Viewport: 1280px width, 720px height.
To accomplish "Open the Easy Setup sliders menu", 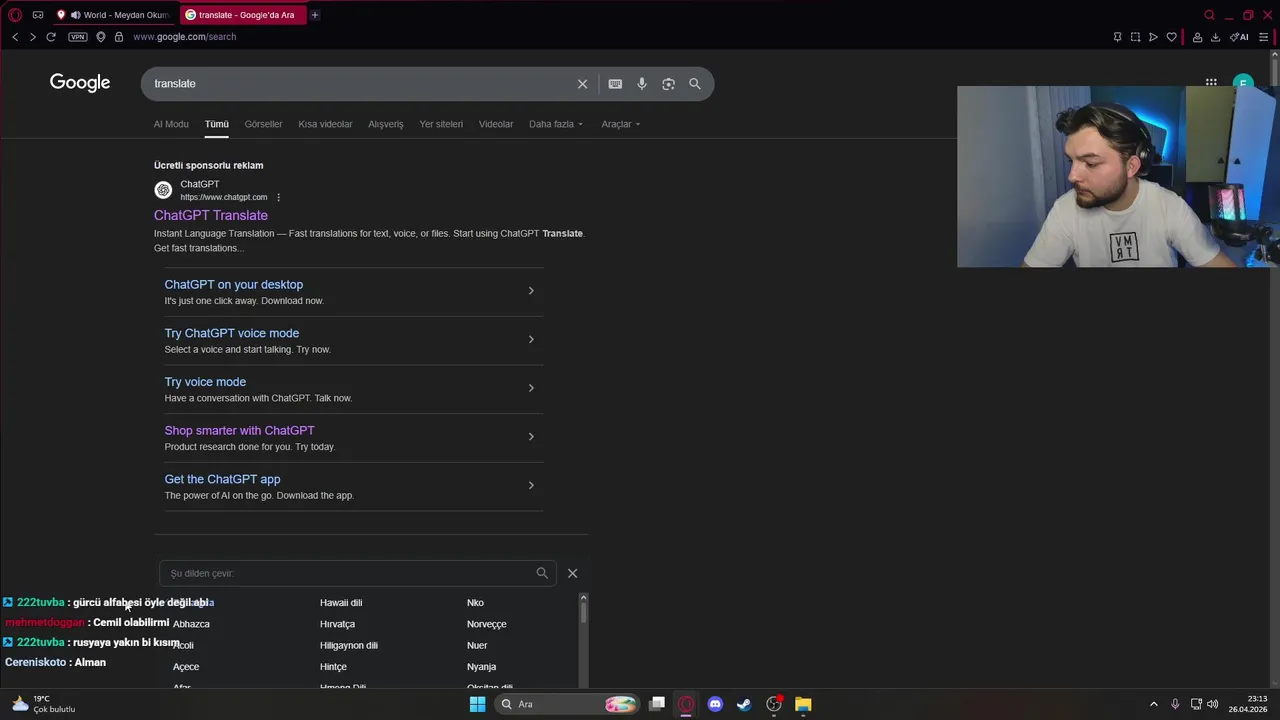I will pos(1263,37).
